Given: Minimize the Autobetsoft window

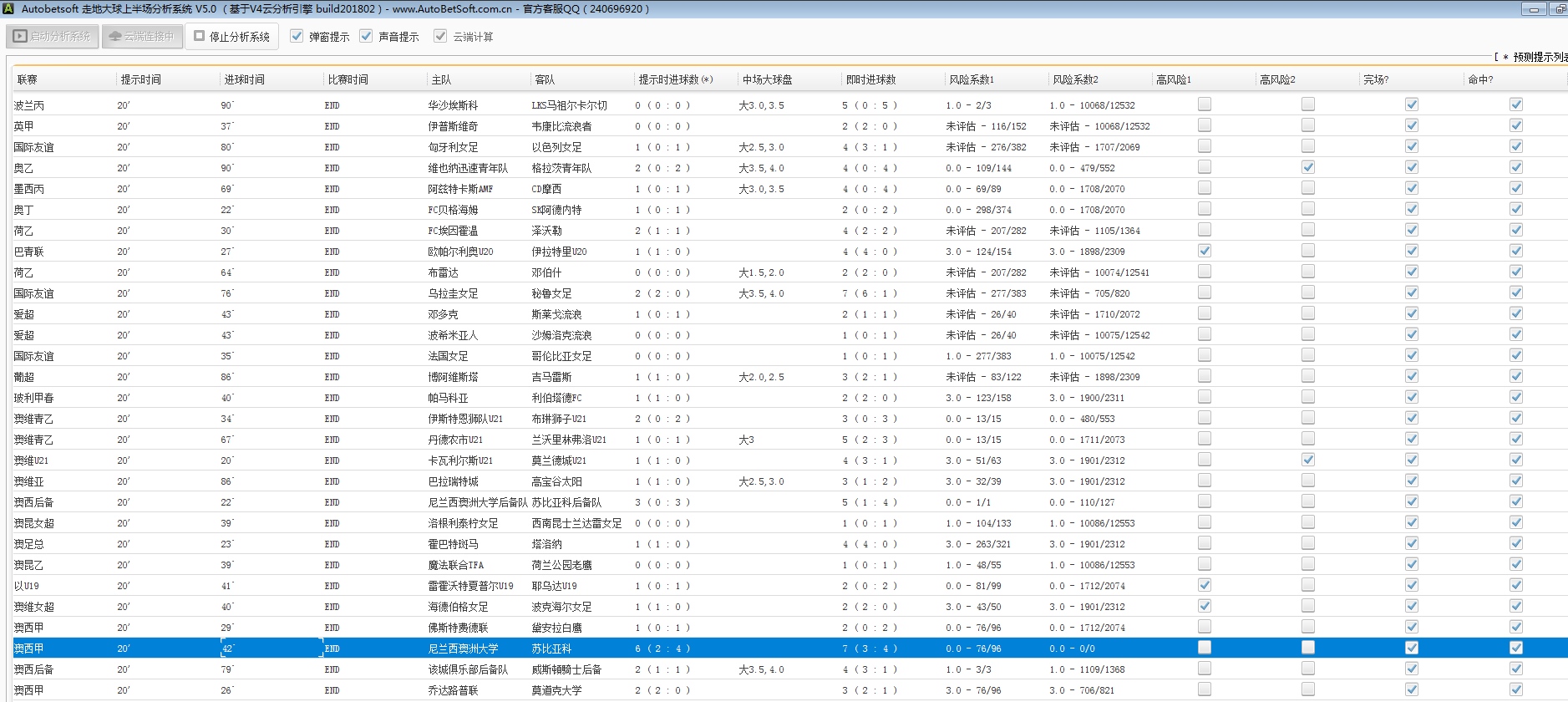Looking at the screenshot, I should pos(1534,9).
